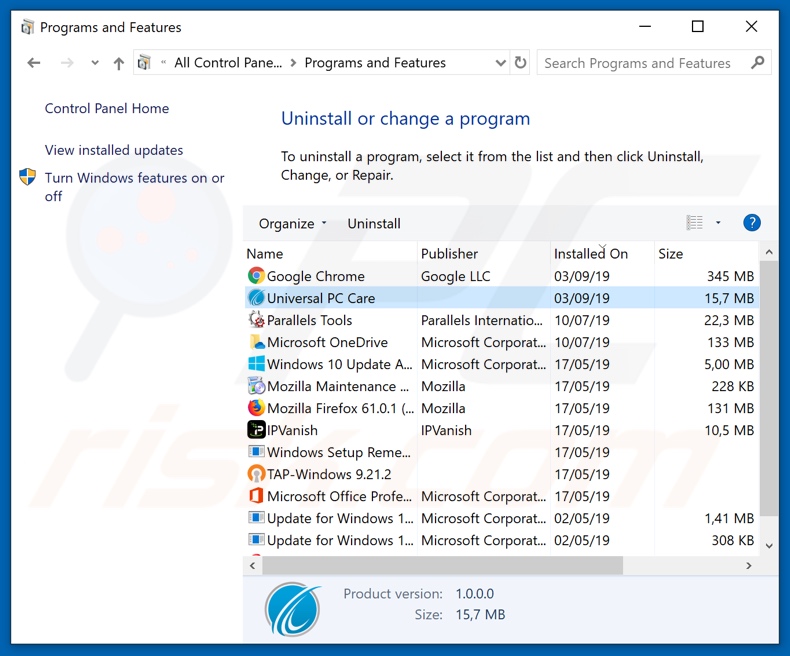Click the Windows Setup Remediation icon

pos(256,452)
